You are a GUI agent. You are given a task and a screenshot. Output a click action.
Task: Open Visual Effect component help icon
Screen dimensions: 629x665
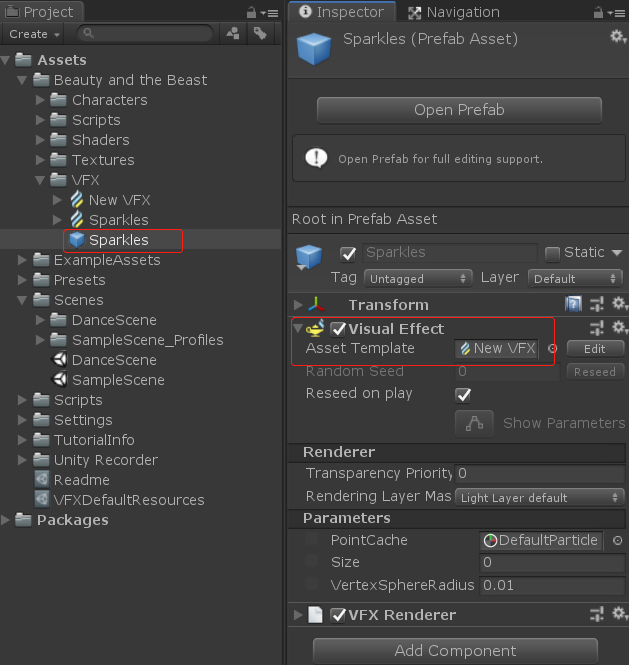[574, 328]
